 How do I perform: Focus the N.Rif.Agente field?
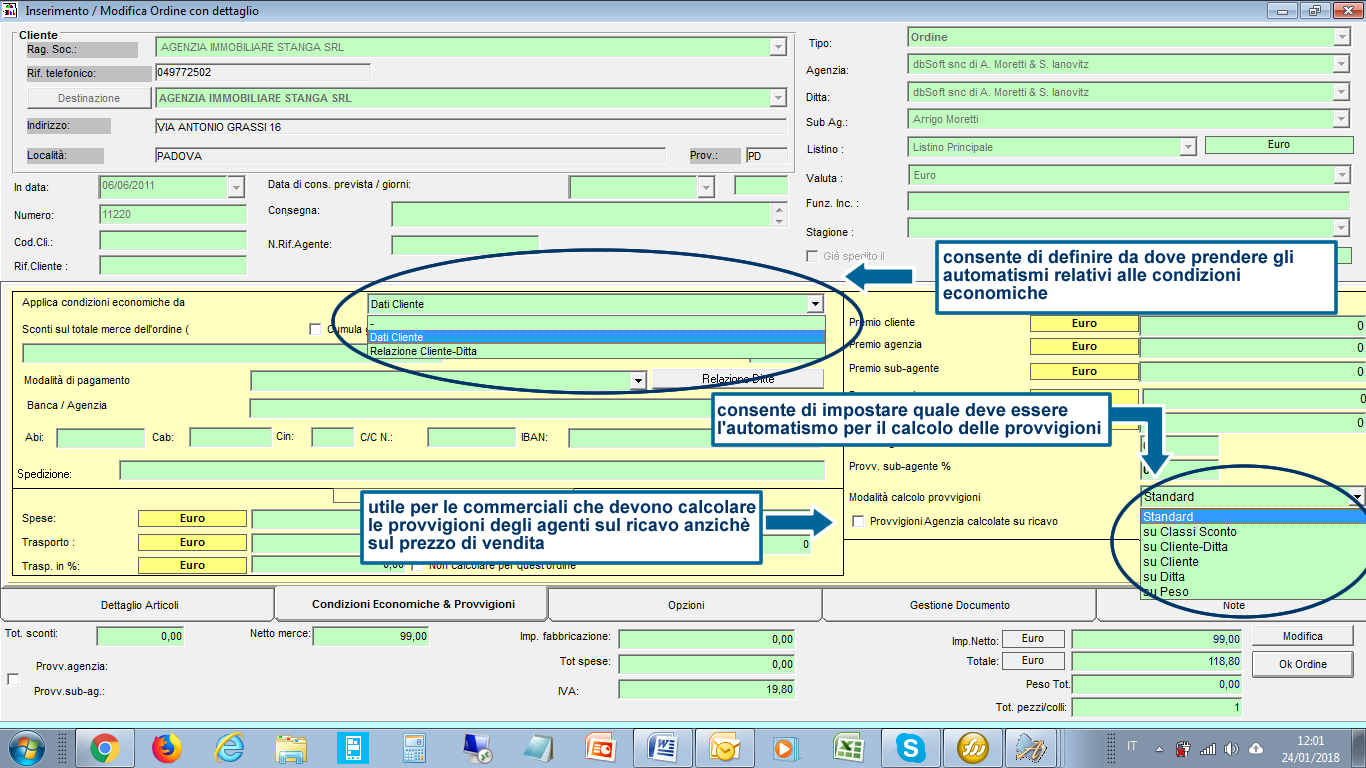[465, 245]
